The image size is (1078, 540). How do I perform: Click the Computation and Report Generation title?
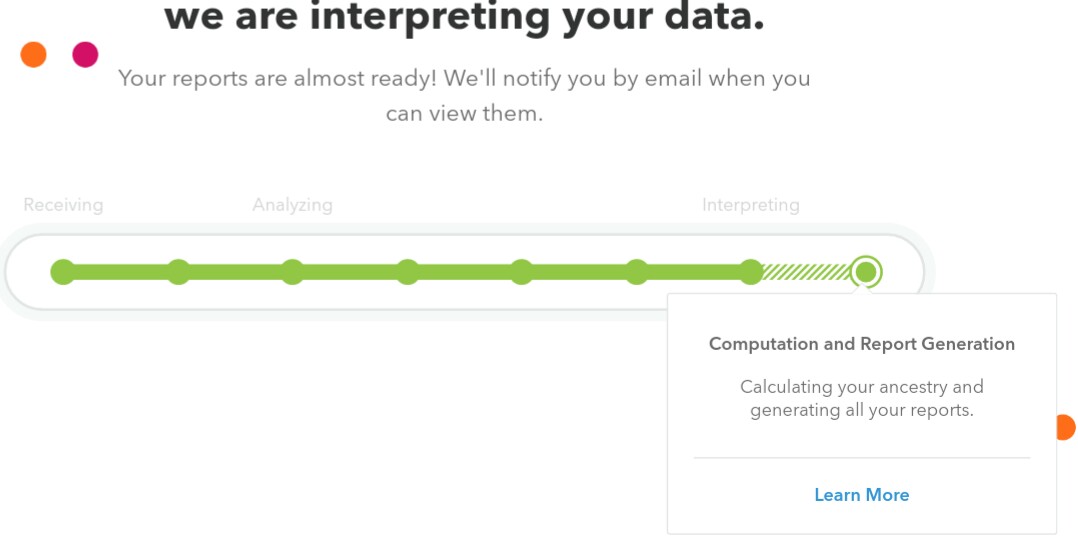pyautogui.click(x=861, y=344)
